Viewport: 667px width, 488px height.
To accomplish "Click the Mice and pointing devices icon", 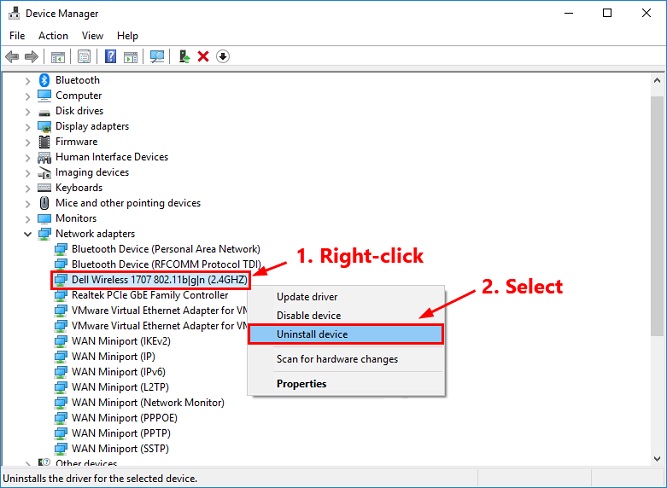I will pyautogui.click(x=44, y=203).
